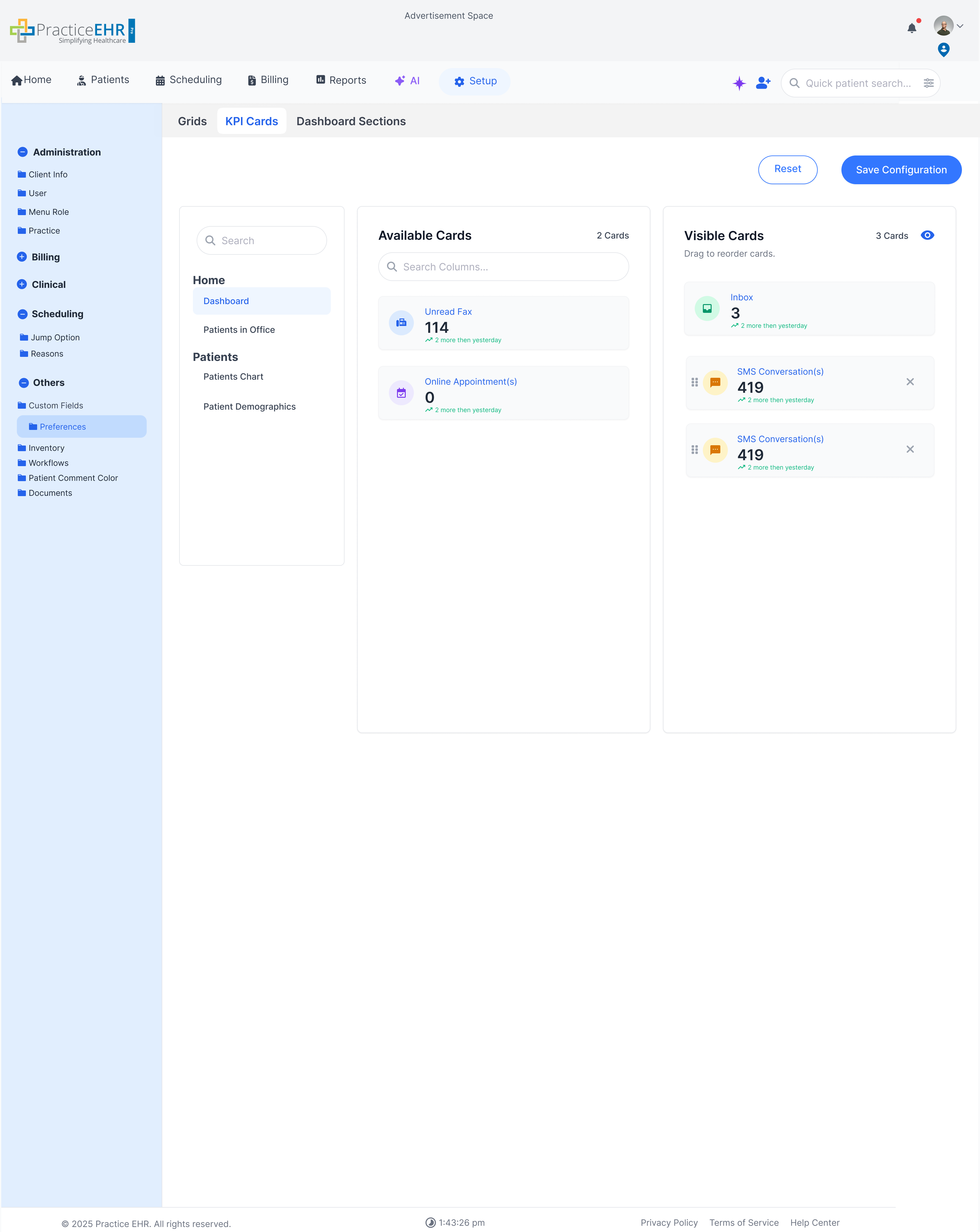
Task: Click the Inbox card green icon
Action: pos(707,308)
